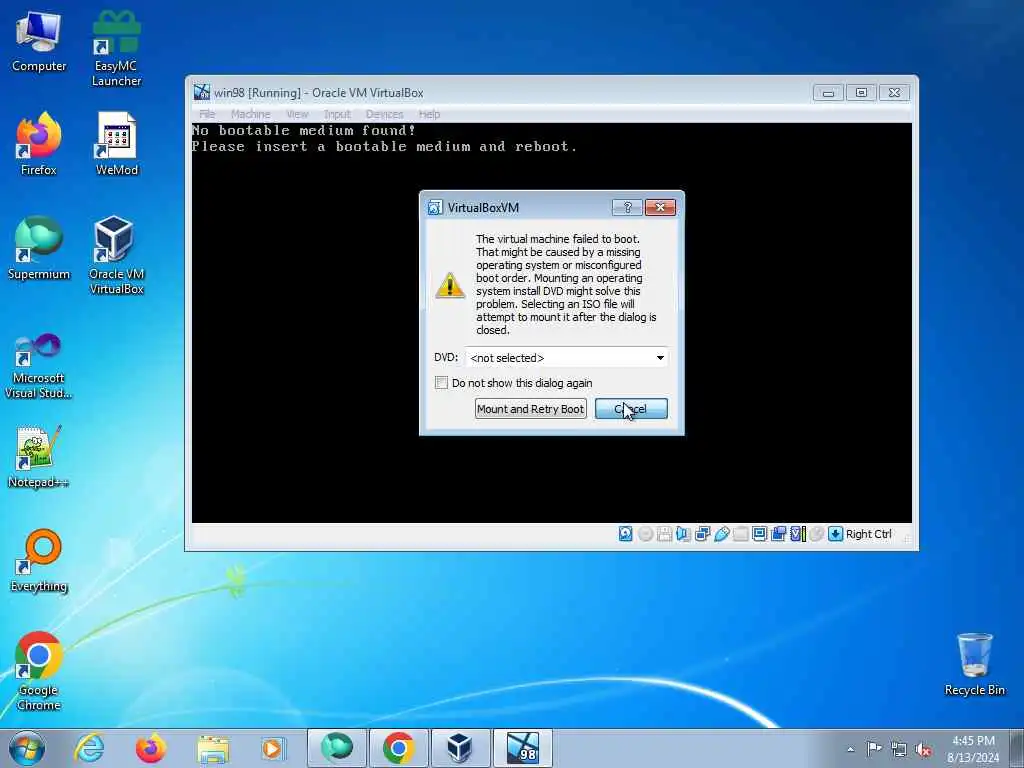The image size is (1024, 768).
Task: Select the Recycle Bin icon
Action: (x=974, y=664)
